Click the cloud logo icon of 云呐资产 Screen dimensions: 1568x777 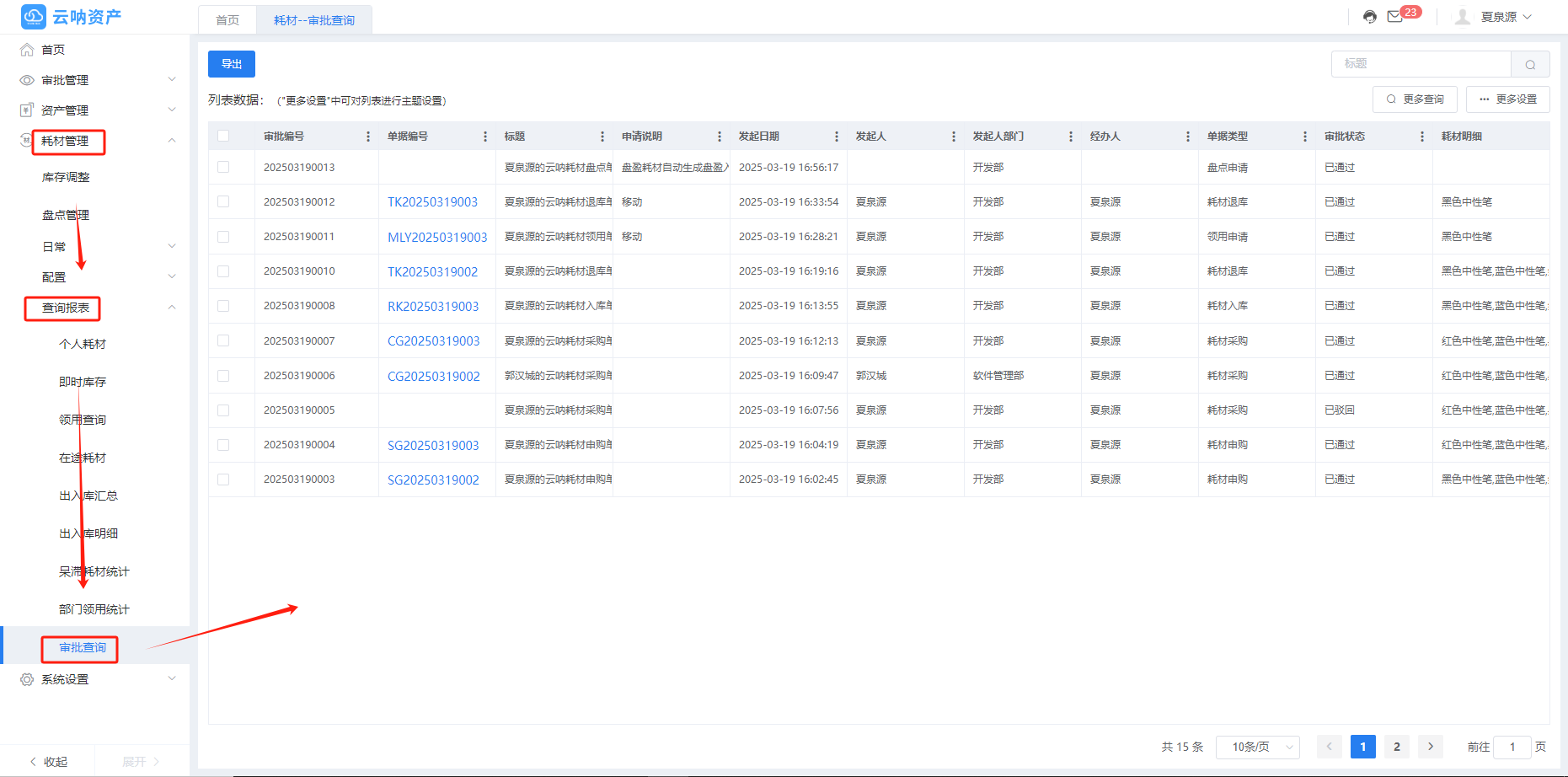point(34,16)
